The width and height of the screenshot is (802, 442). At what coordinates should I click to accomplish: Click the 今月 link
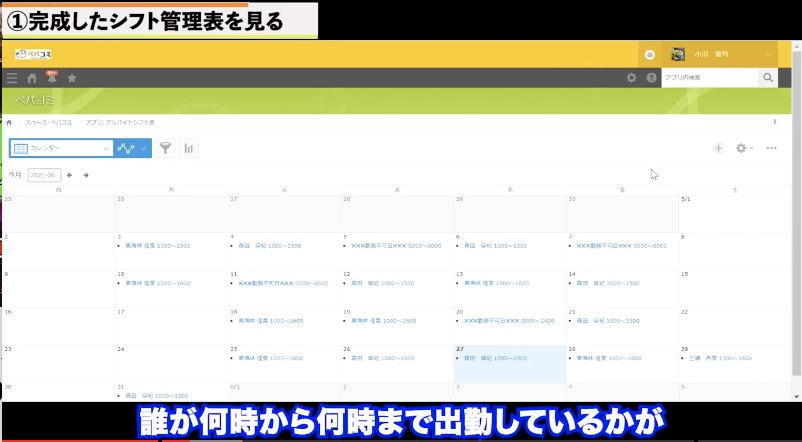pyautogui.click(x=15, y=175)
